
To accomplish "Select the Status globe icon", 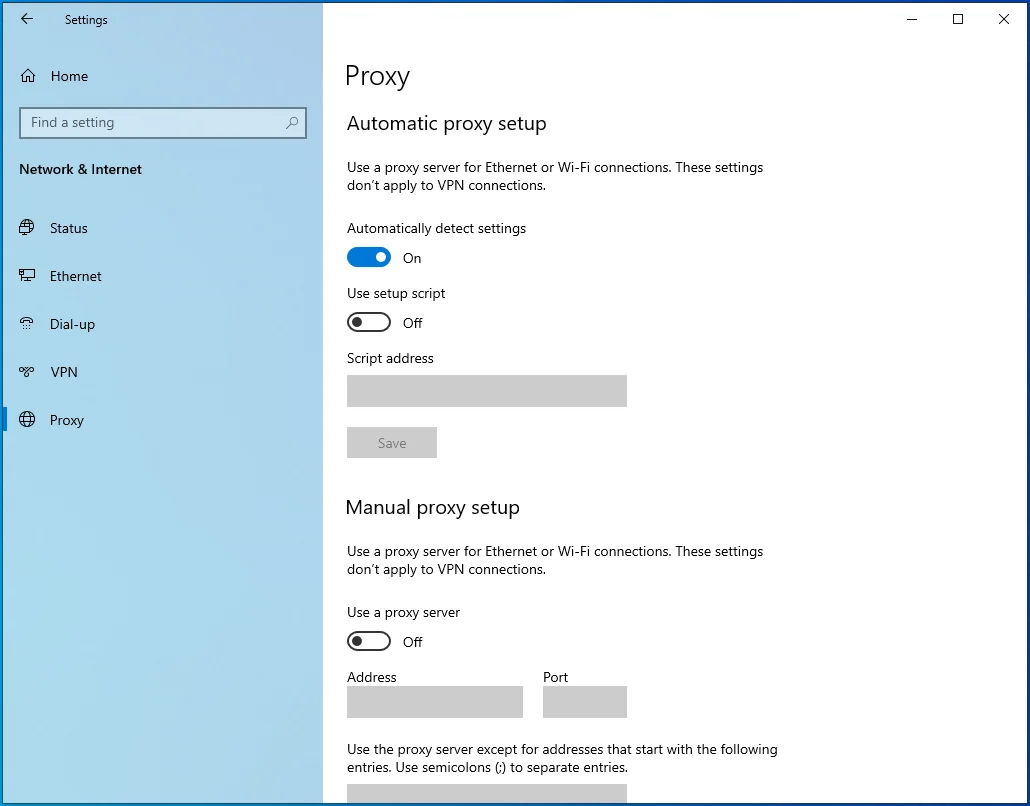I will tap(27, 228).
